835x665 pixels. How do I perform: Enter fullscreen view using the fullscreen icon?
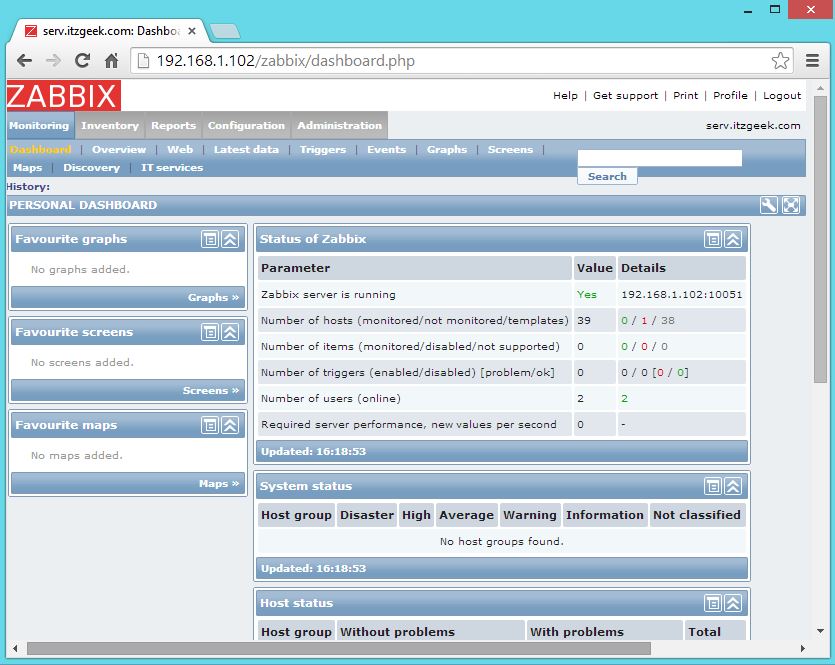pos(790,205)
